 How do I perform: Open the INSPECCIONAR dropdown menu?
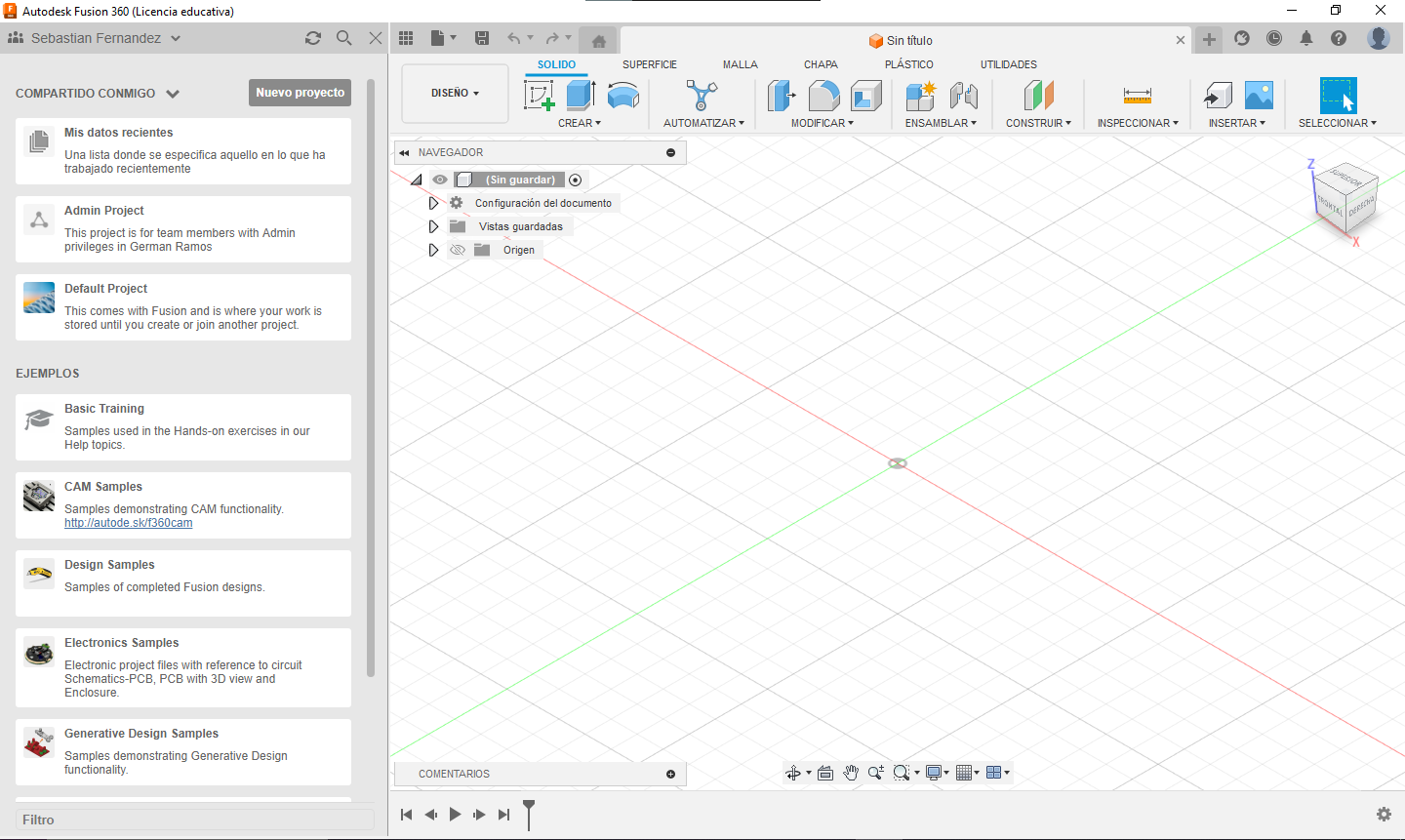[x=1138, y=123]
